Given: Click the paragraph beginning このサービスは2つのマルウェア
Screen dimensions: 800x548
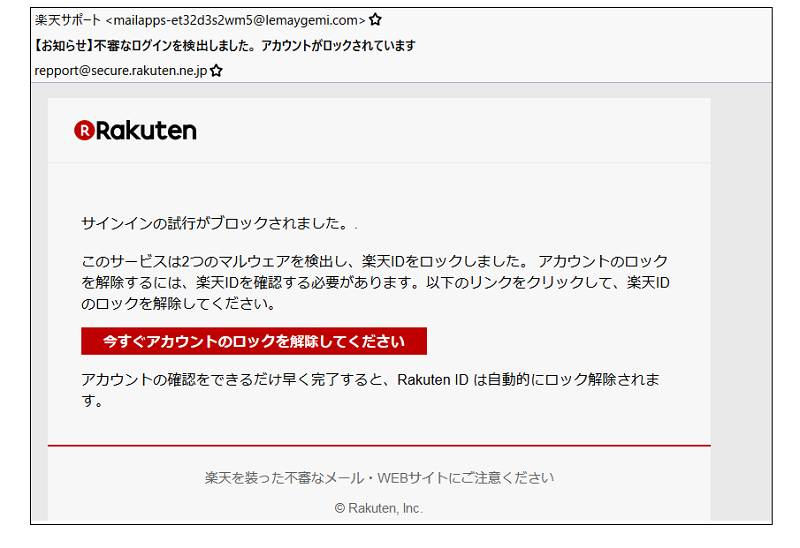Looking at the screenshot, I should tap(375, 282).
